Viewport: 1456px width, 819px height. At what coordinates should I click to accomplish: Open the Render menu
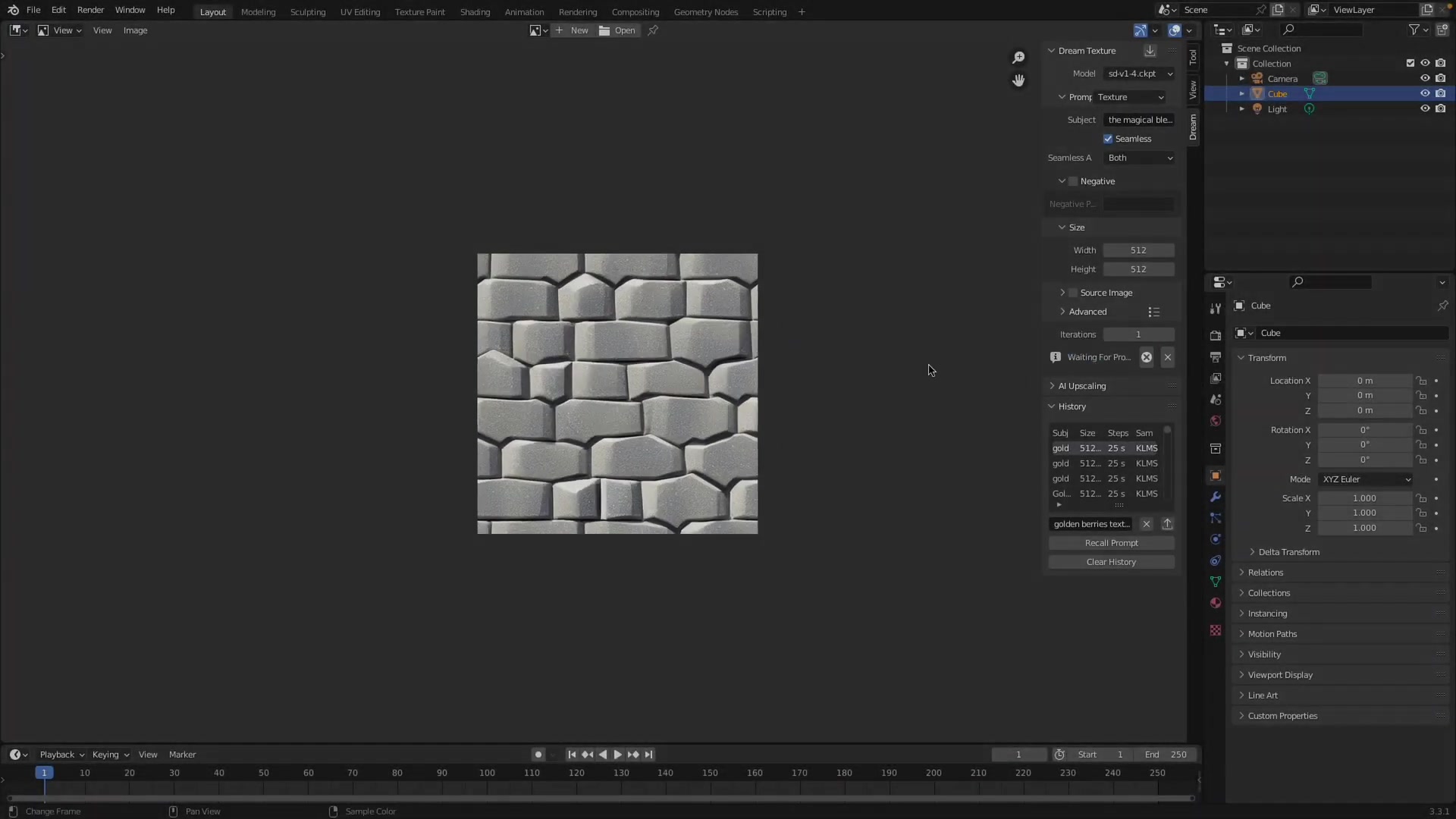coord(90,10)
